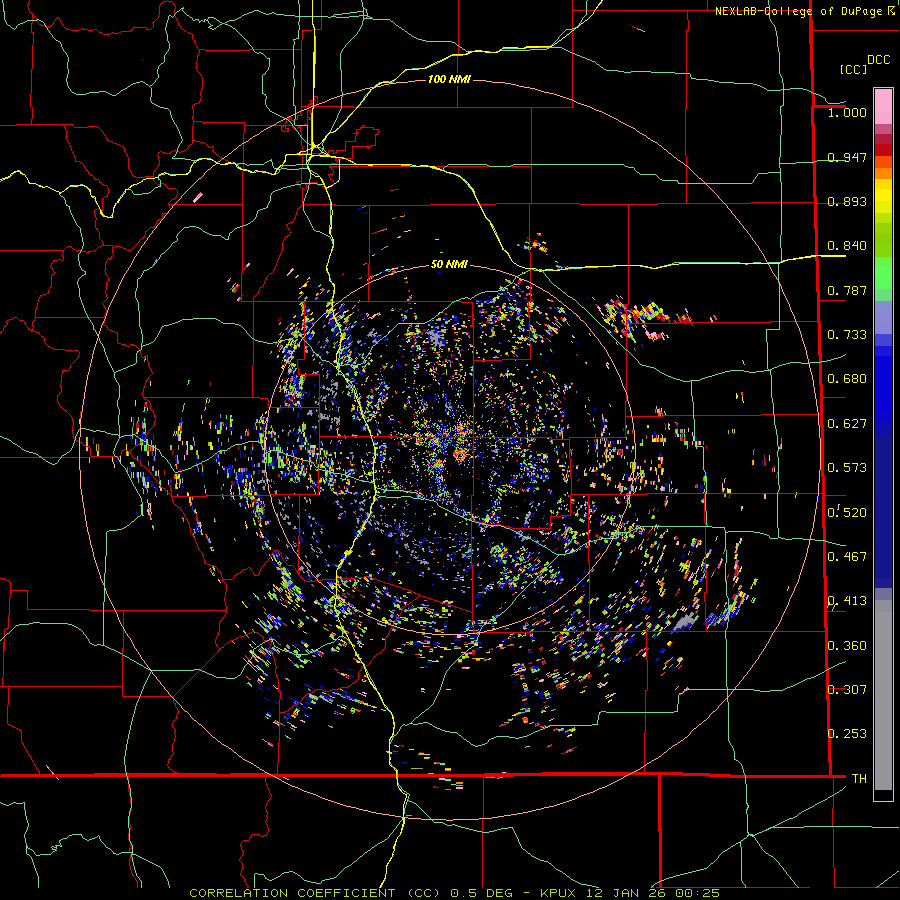Click the 0.573 scale value
Viewport: 900px width, 900px height.
point(847,468)
